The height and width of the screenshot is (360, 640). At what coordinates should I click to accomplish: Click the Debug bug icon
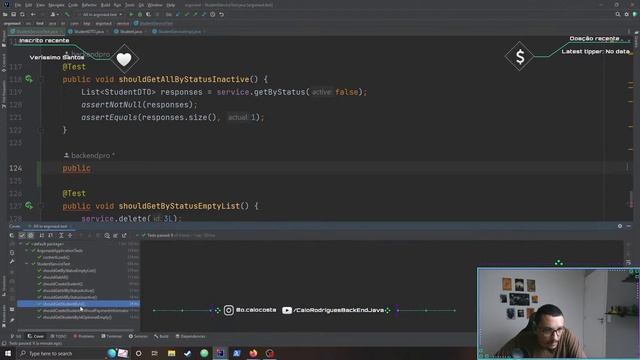coord(140,14)
